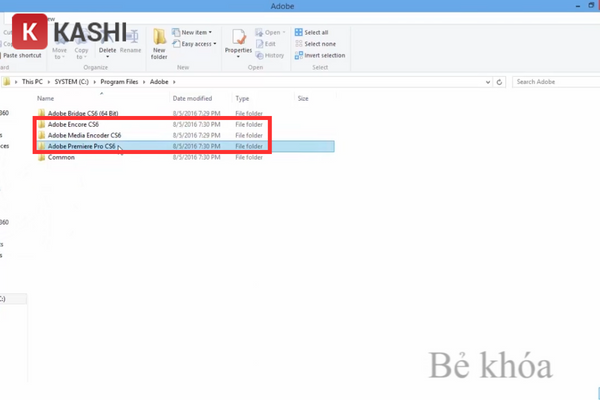The image size is (600, 400).
Task: Click Adobe in the breadcrumb path
Action: [x=159, y=82]
